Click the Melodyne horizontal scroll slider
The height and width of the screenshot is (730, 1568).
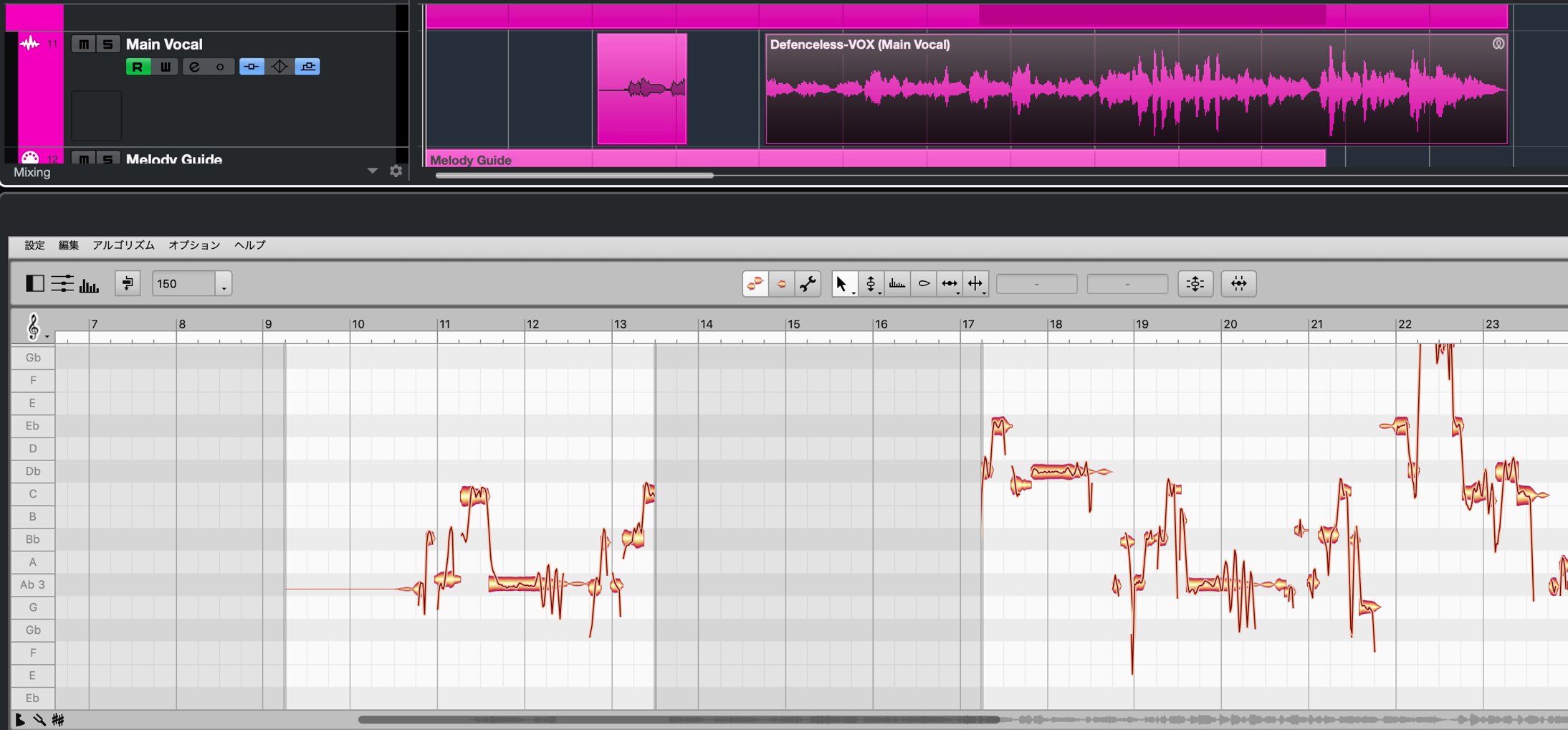(679, 719)
